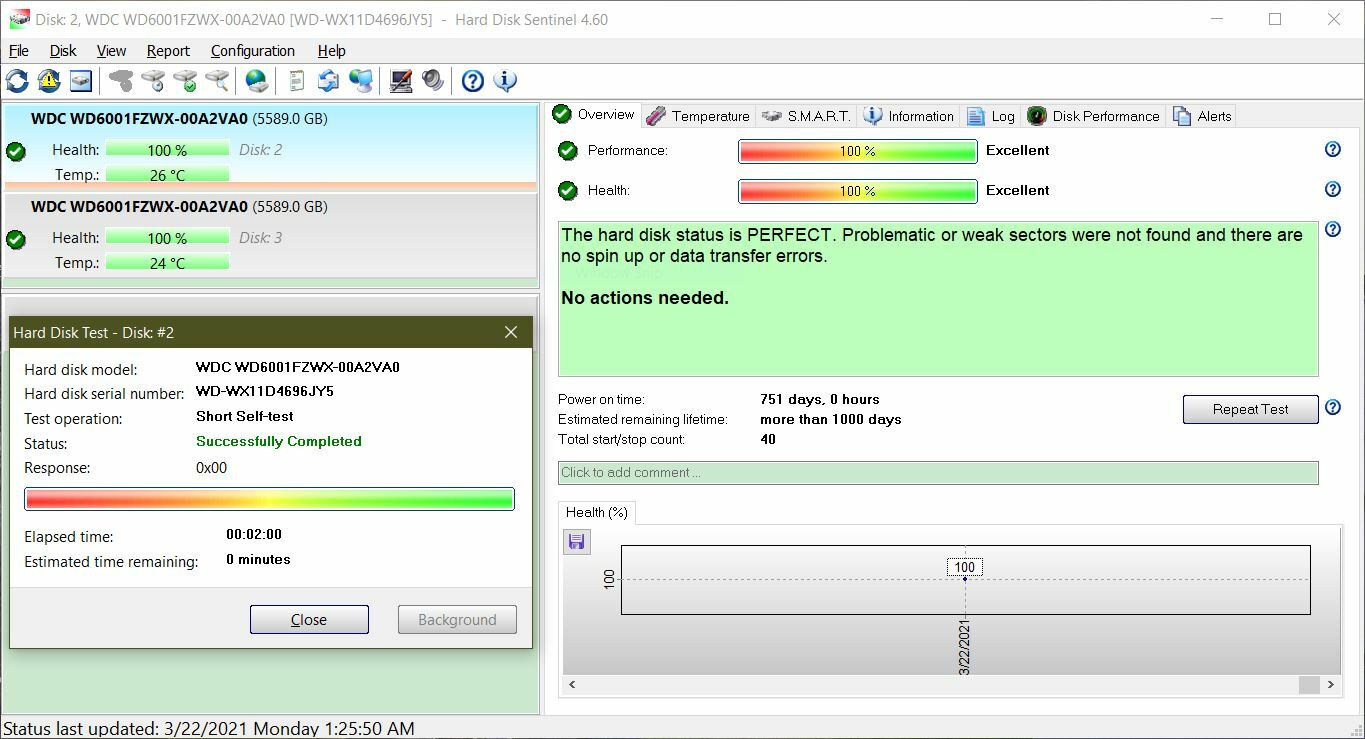Click the 100 data point label on chart
Viewport: 1365px width, 739px height.
tap(964, 567)
